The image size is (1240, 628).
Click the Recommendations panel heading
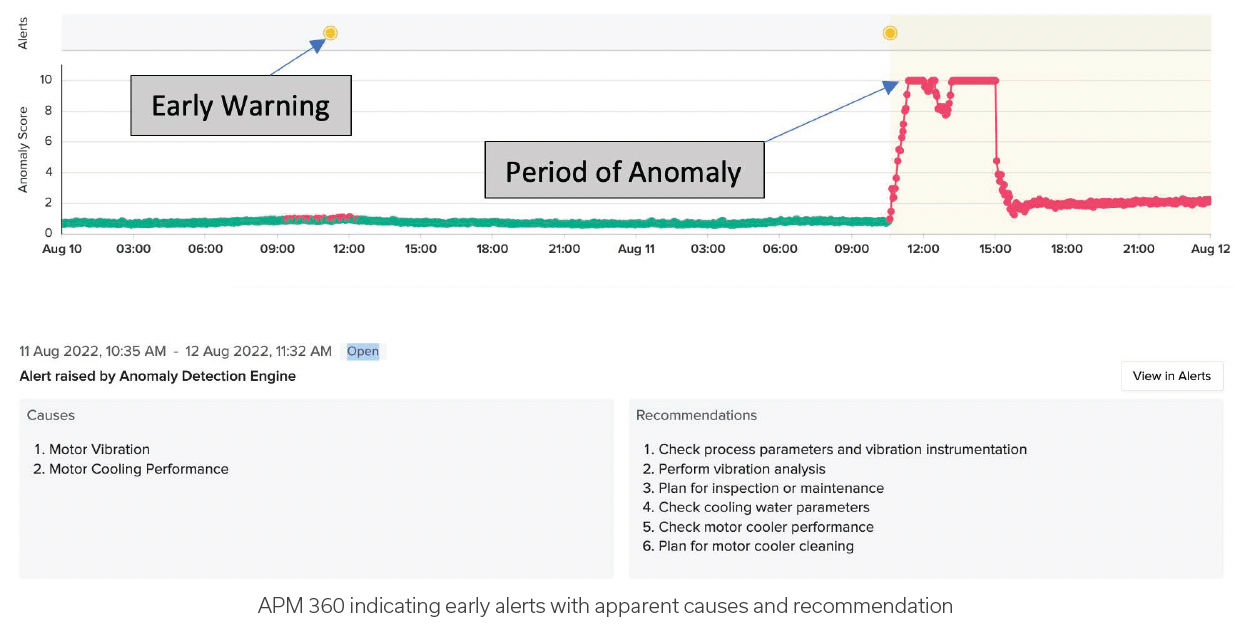point(696,415)
